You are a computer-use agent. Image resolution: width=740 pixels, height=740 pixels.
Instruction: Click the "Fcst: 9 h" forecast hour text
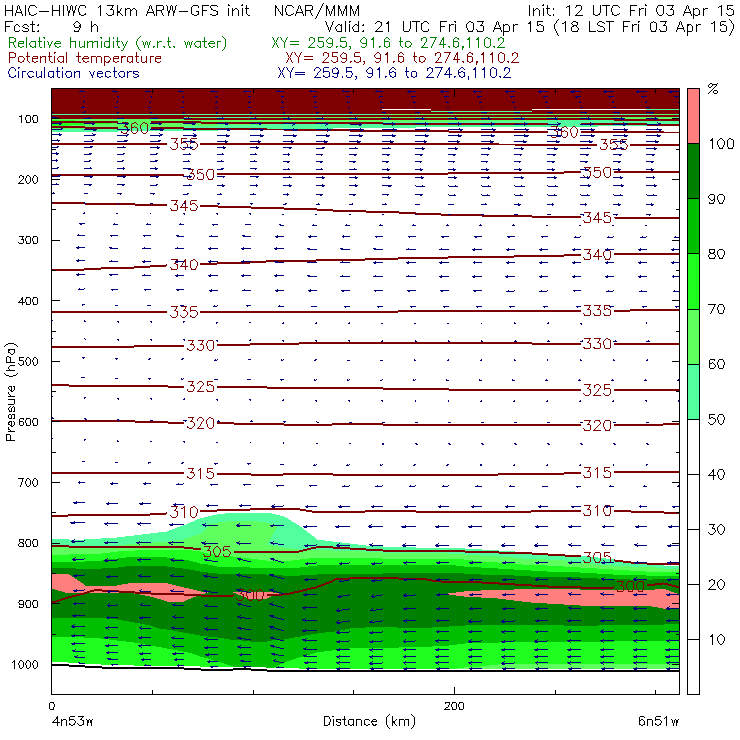click(51, 26)
